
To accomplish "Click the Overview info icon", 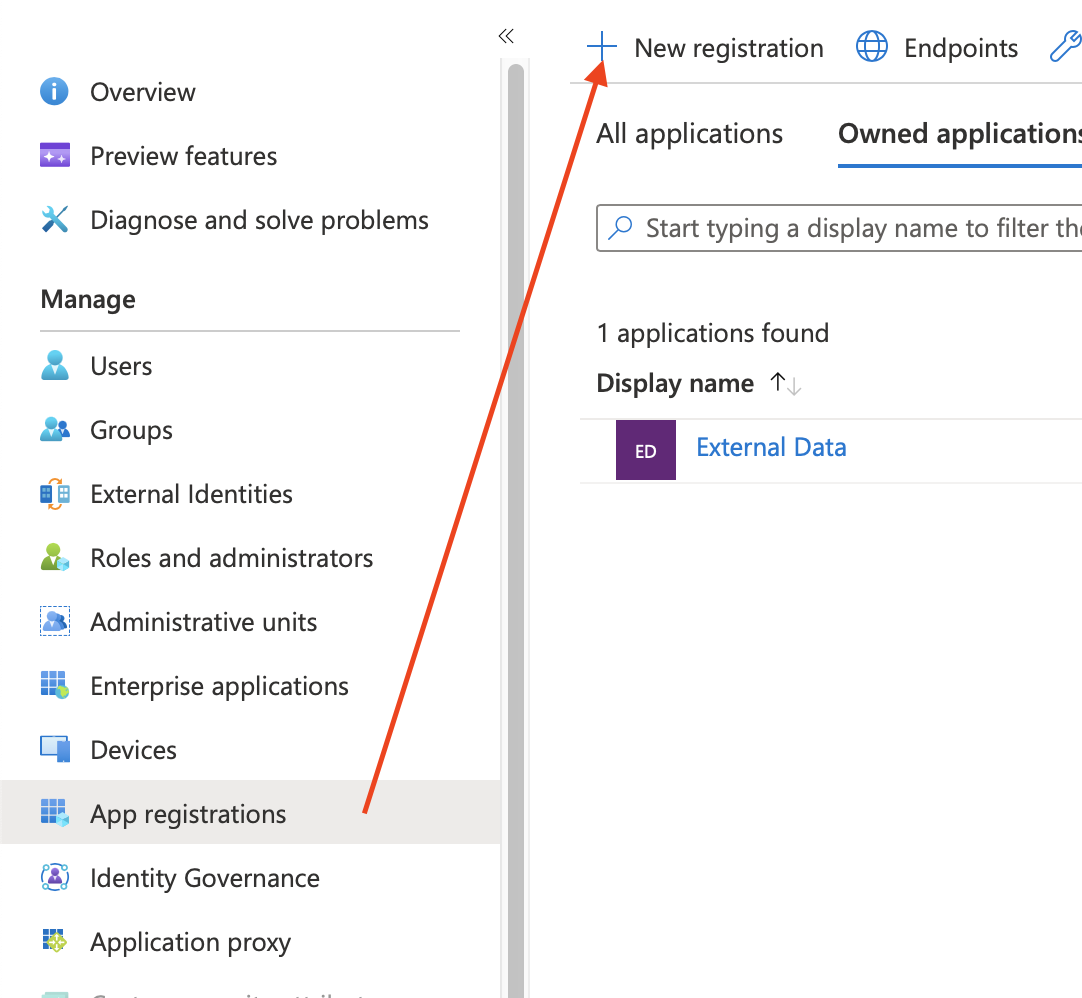I will tap(54, 92).
